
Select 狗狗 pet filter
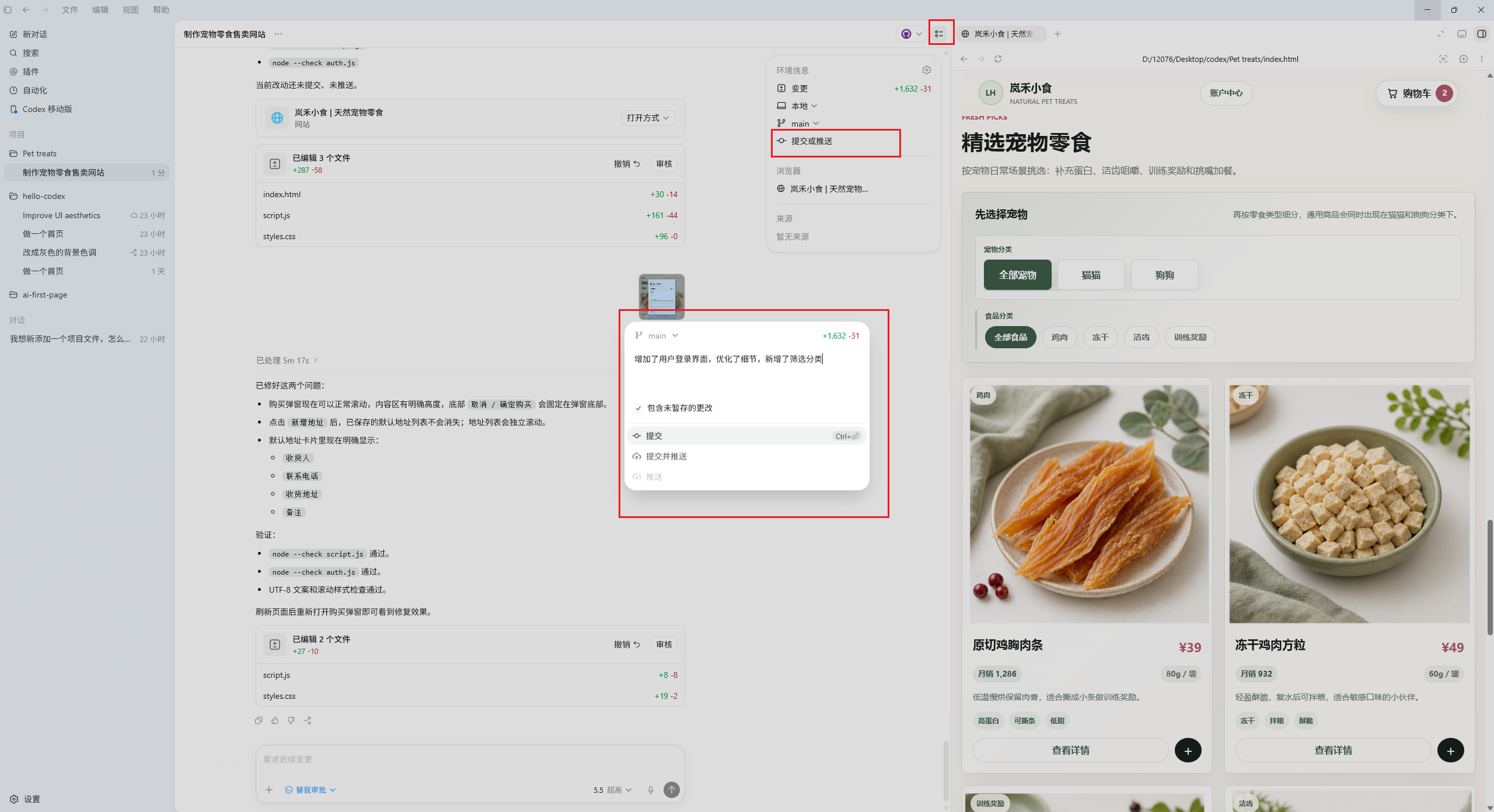tap(1164, 275)
